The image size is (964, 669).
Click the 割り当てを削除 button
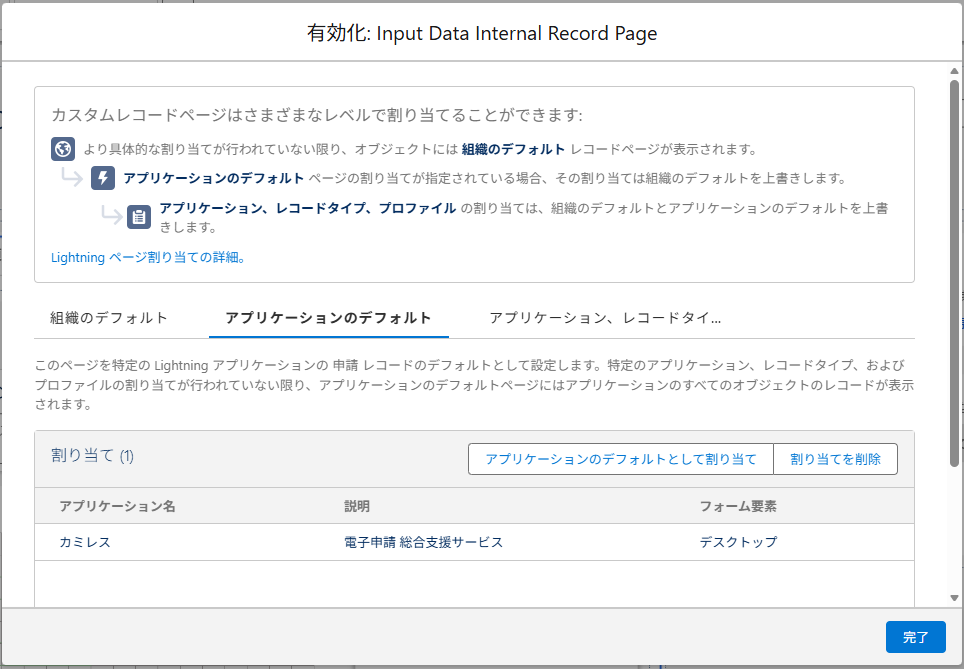coord(835,459)
